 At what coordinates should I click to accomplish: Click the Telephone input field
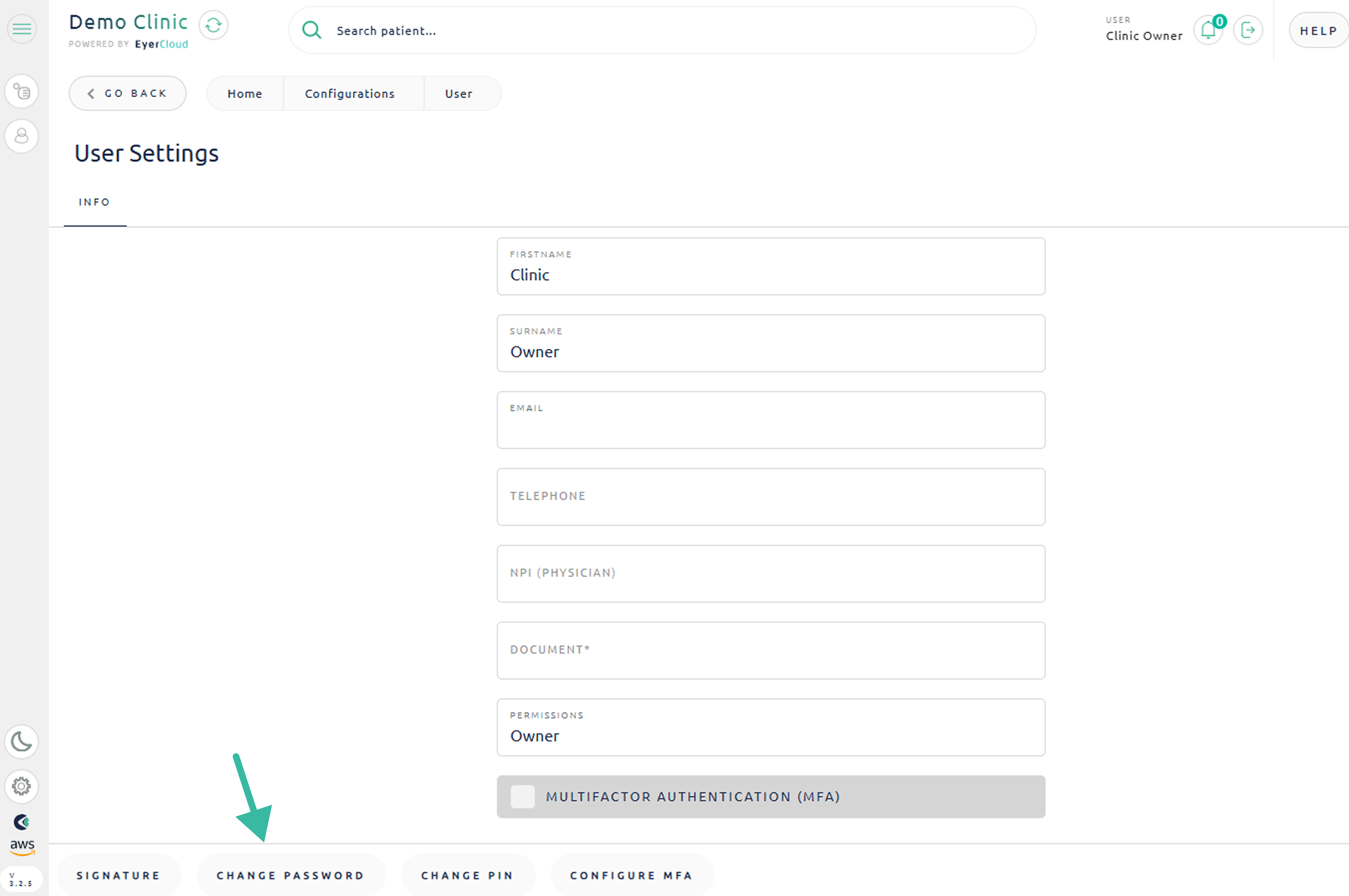770,496
